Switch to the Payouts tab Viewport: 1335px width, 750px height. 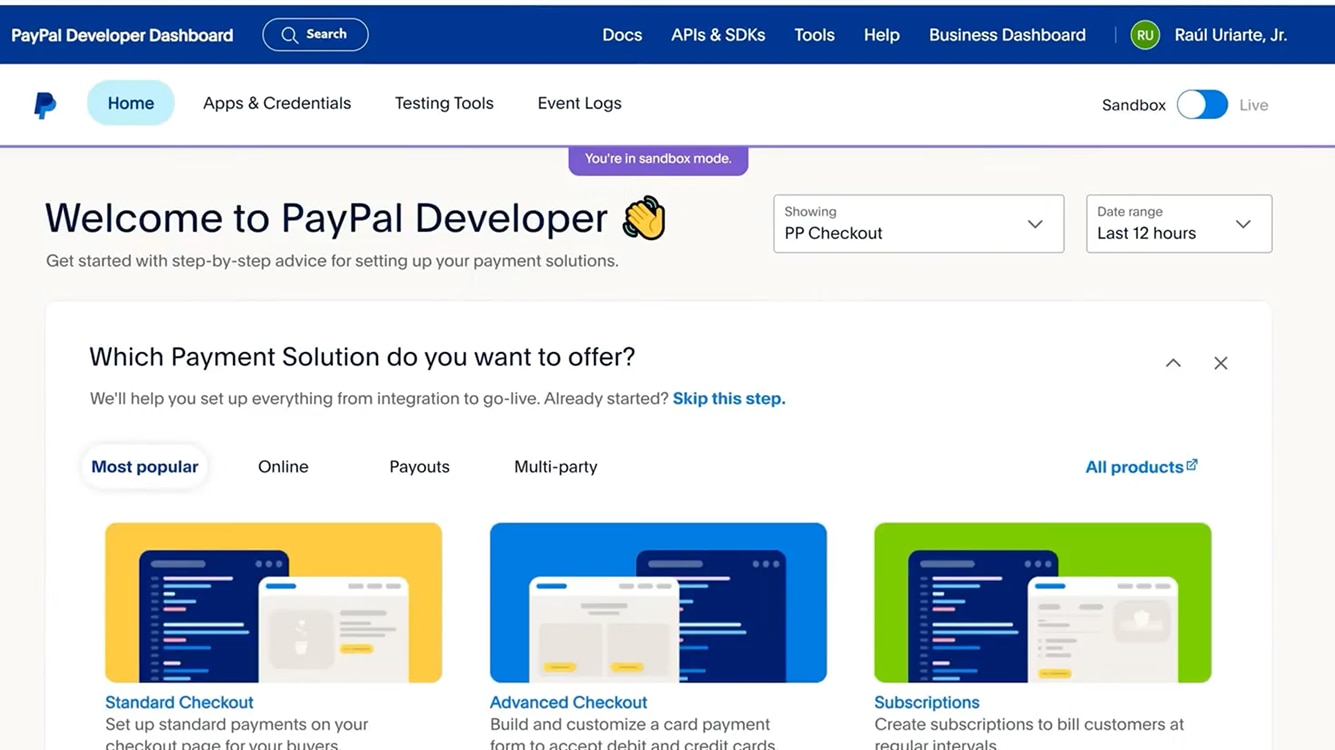click(419, 467)
